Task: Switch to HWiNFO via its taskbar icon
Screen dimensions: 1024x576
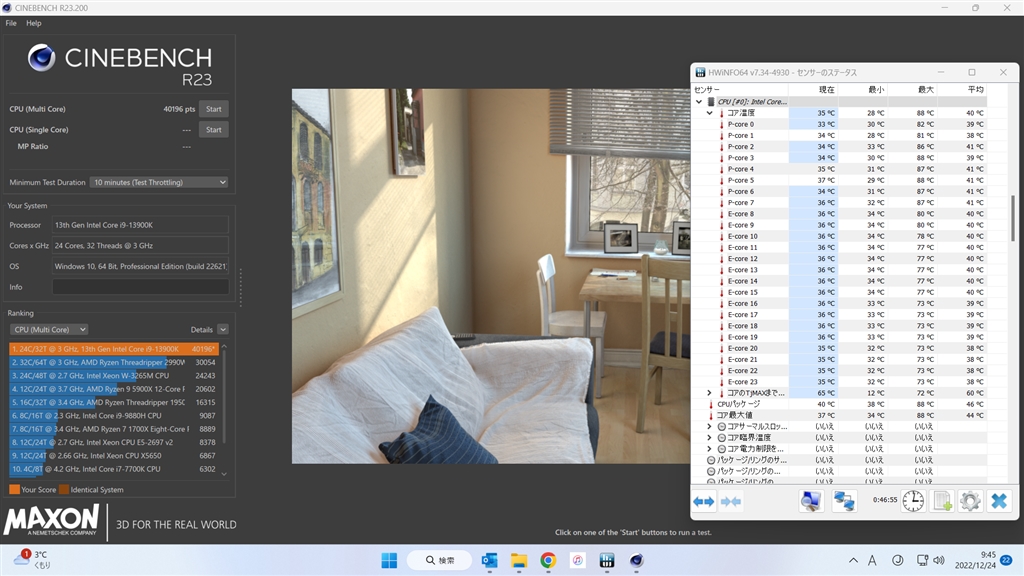Action: coord(607,560)
